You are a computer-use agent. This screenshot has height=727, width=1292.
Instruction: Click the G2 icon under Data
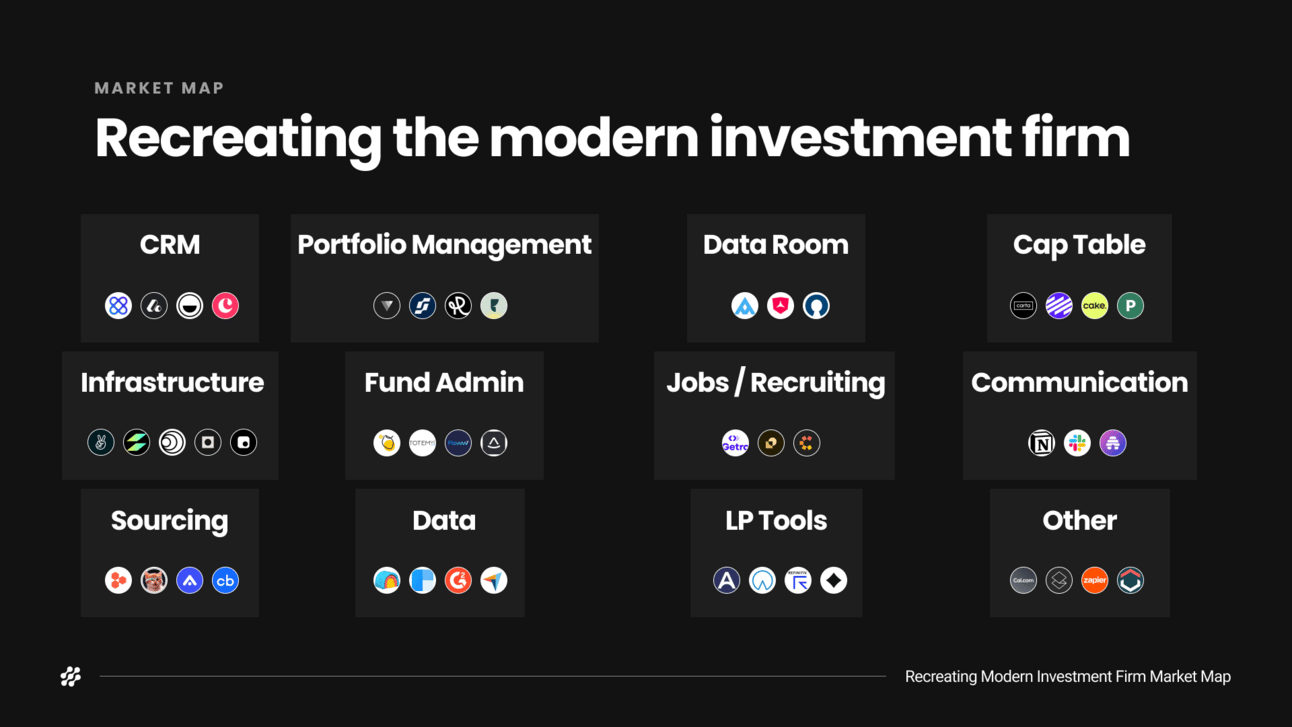coord(458,580)
